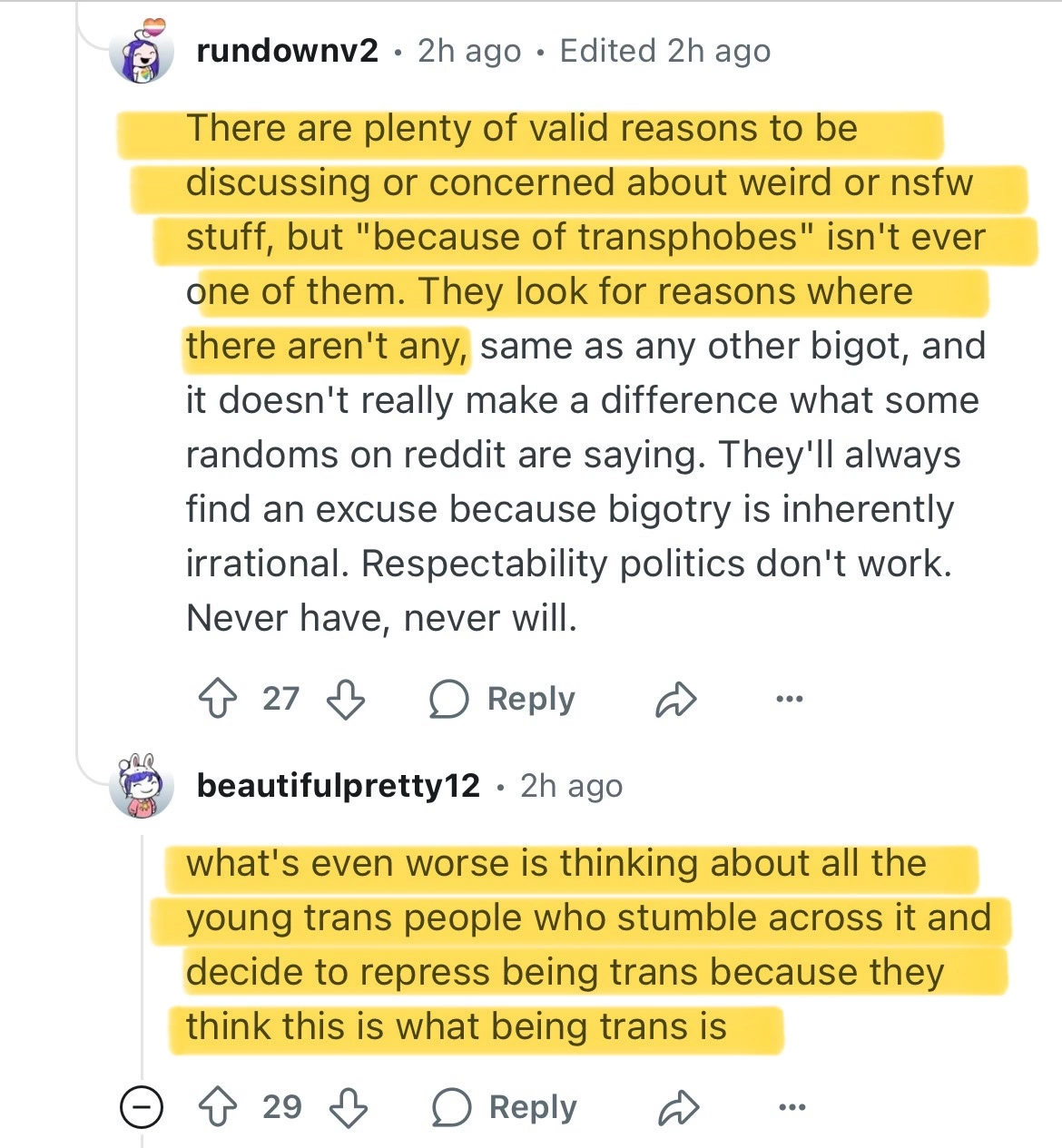Share rundownv2's comment via arrow icon
Image resolution: width=1062 pixels, height=1148 pixels.
point(675,700)
